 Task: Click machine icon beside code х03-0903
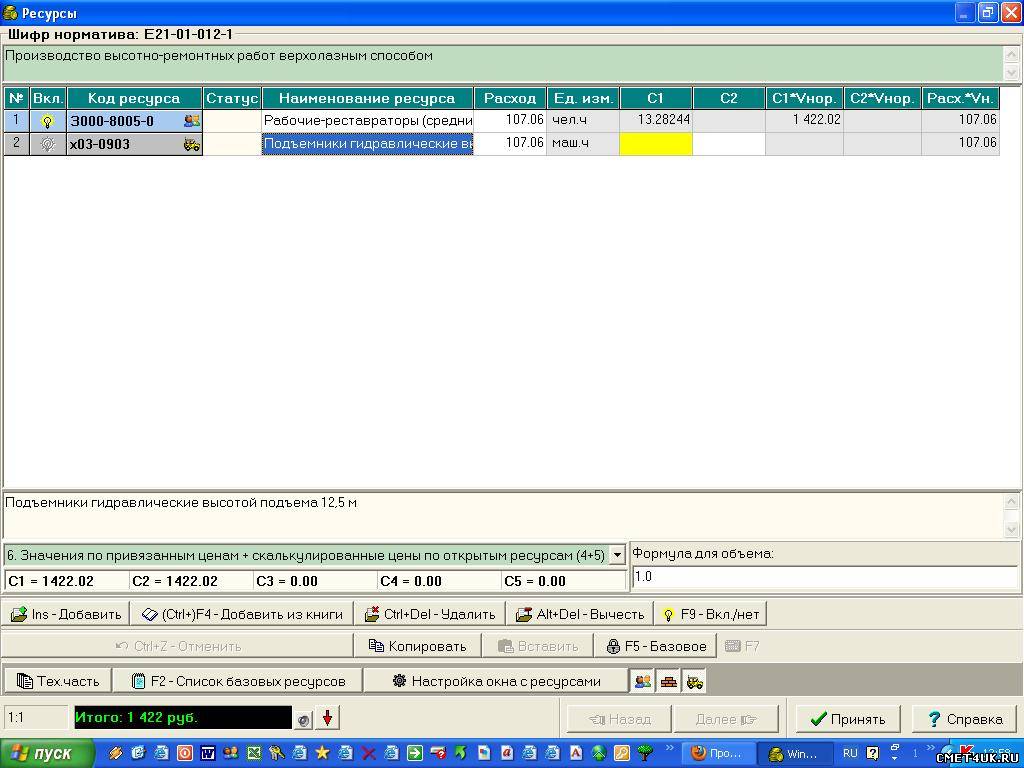click(192, 144)
